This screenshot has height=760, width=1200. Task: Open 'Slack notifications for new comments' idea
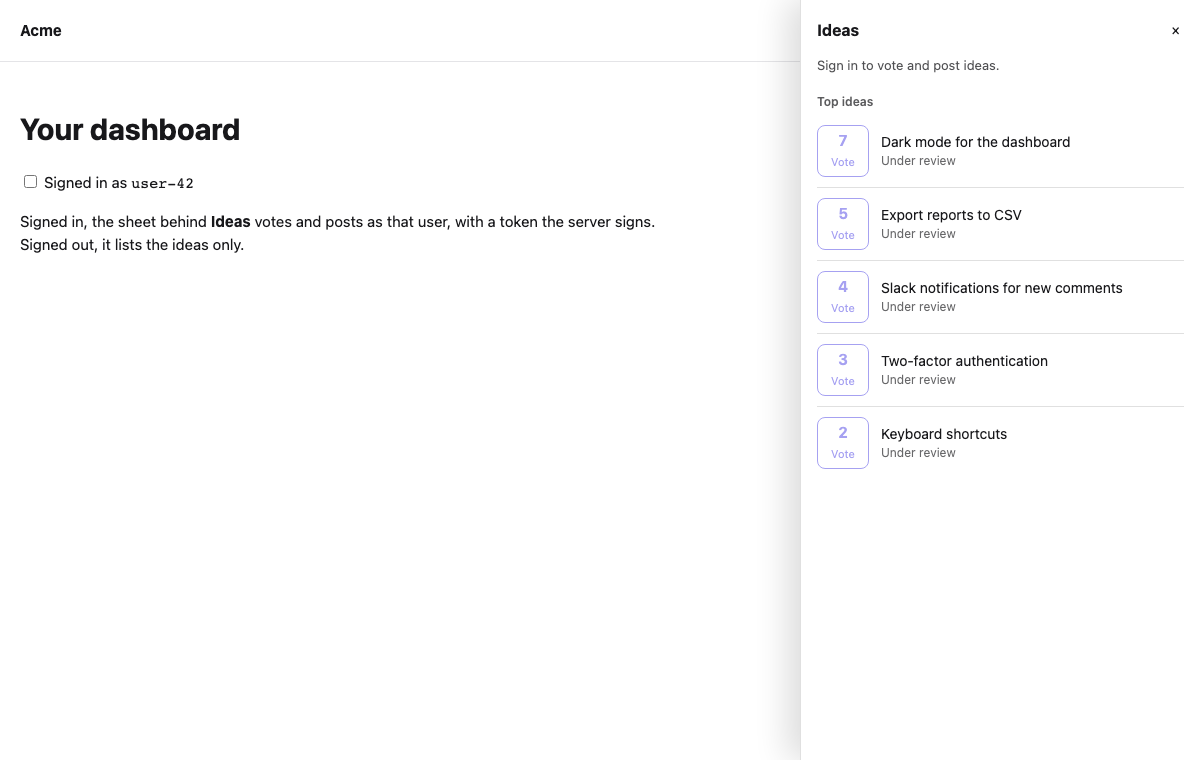click(1001, 288)
